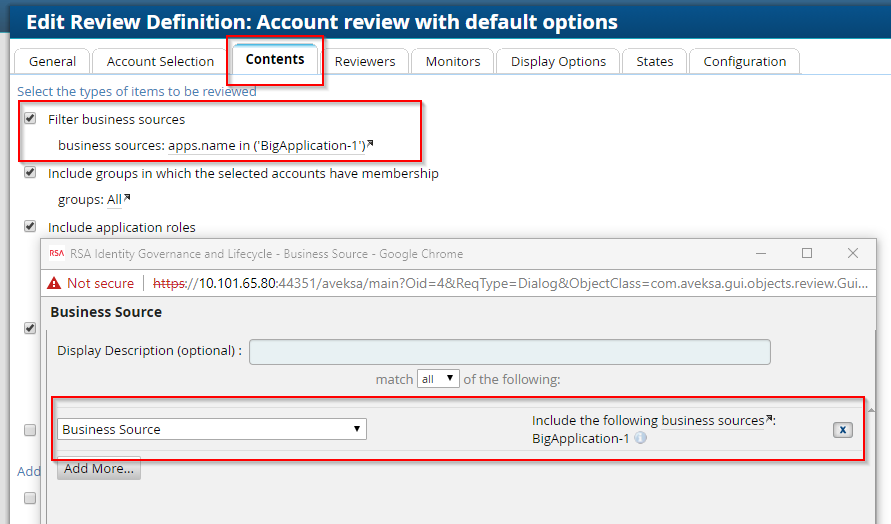Click the Not secure warning triangle icon
Image resolution: width=891 pixels, height=524 pixels.
[x=54, y=283]
